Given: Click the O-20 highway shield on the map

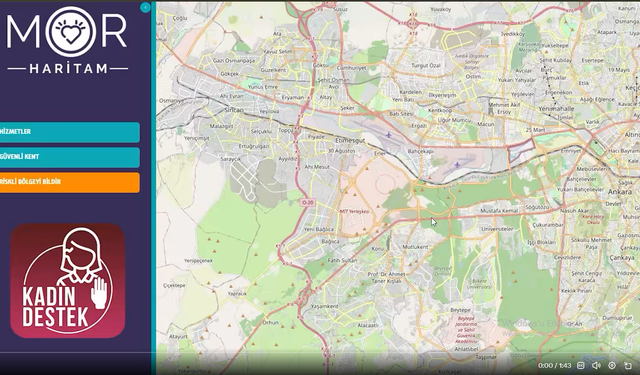Looking at the screenshot, I should tap(307, 202).
